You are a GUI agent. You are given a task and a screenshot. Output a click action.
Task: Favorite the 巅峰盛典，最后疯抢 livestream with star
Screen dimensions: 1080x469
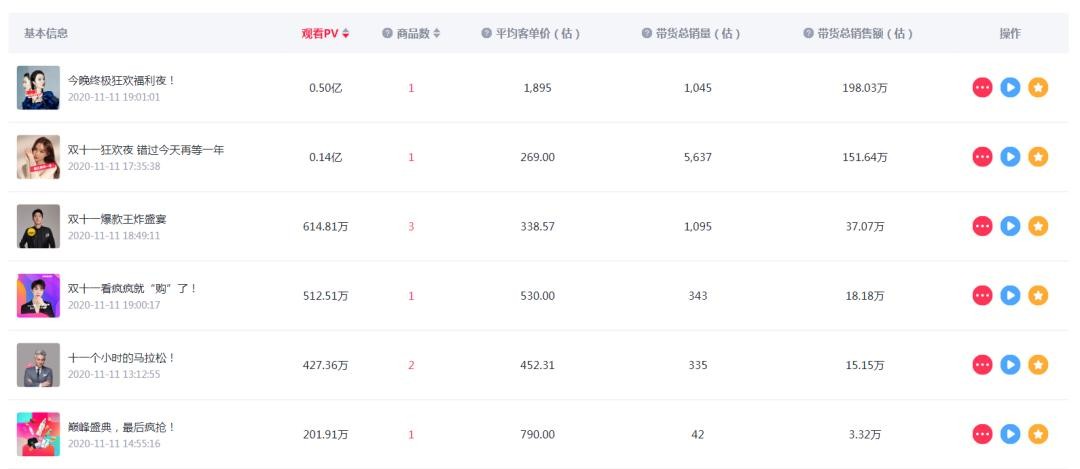[1038, 434]
